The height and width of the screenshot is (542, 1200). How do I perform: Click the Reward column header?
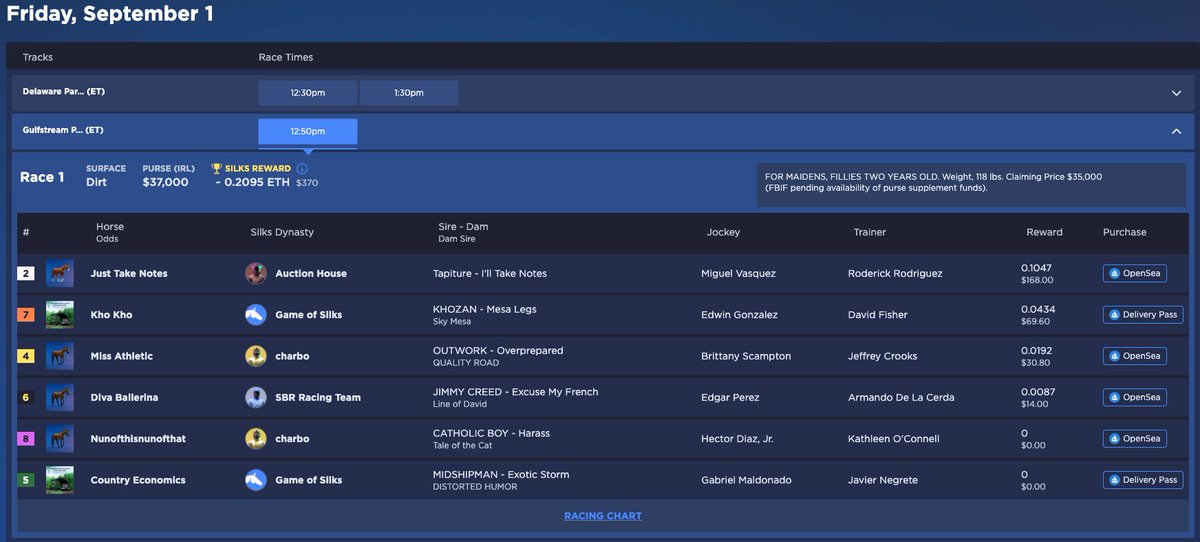[1044, 232]
